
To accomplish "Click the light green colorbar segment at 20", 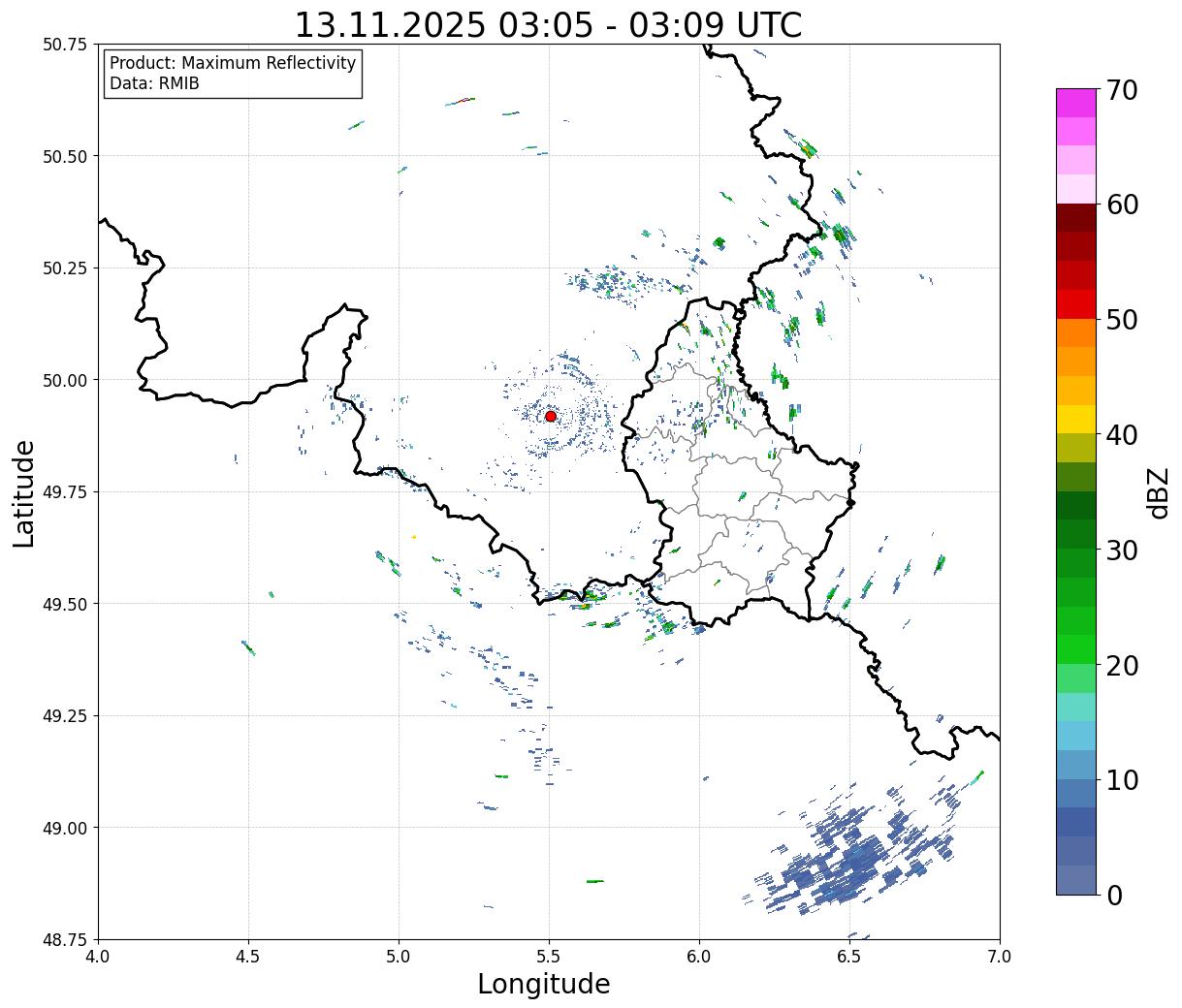I will (x=1076, y=678).
